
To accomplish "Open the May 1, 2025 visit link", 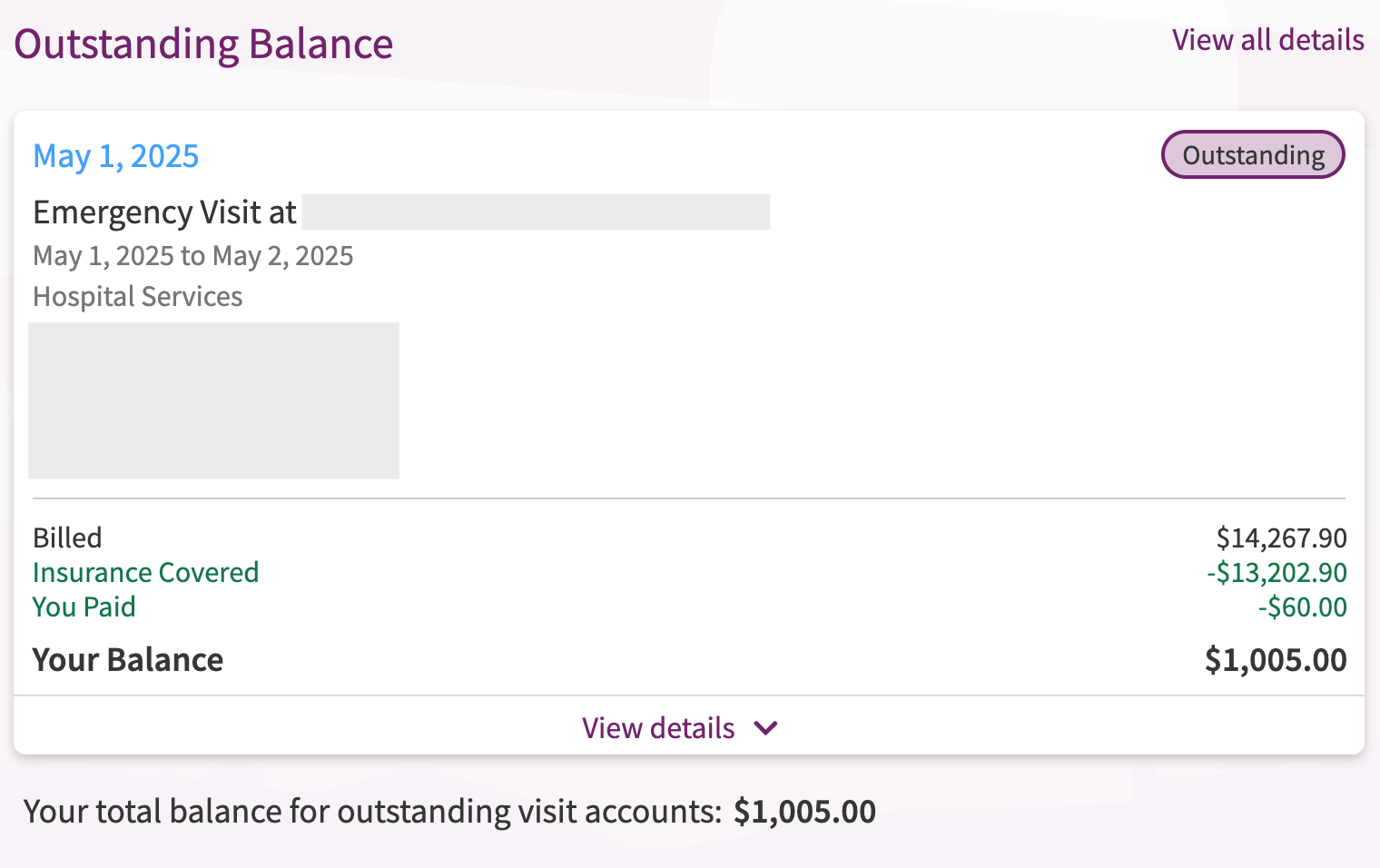I will tap(115, 156).
